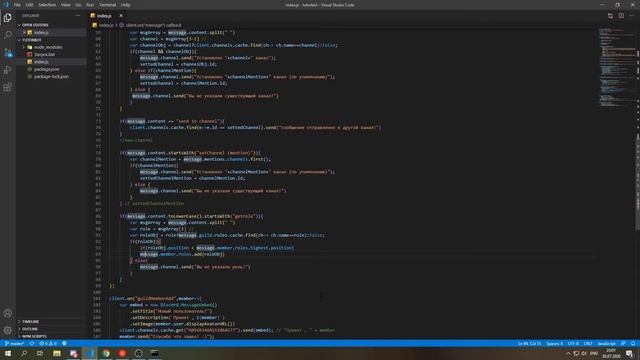Close index.js in Open Editors list
The image size is (640, 360).
24,32
